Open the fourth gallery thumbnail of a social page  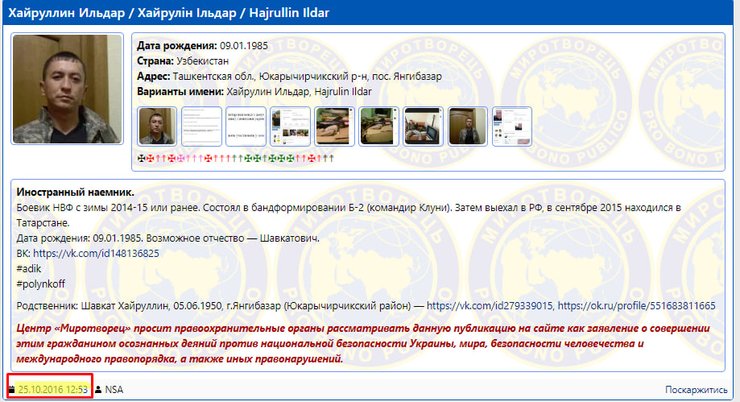point(290,127)
